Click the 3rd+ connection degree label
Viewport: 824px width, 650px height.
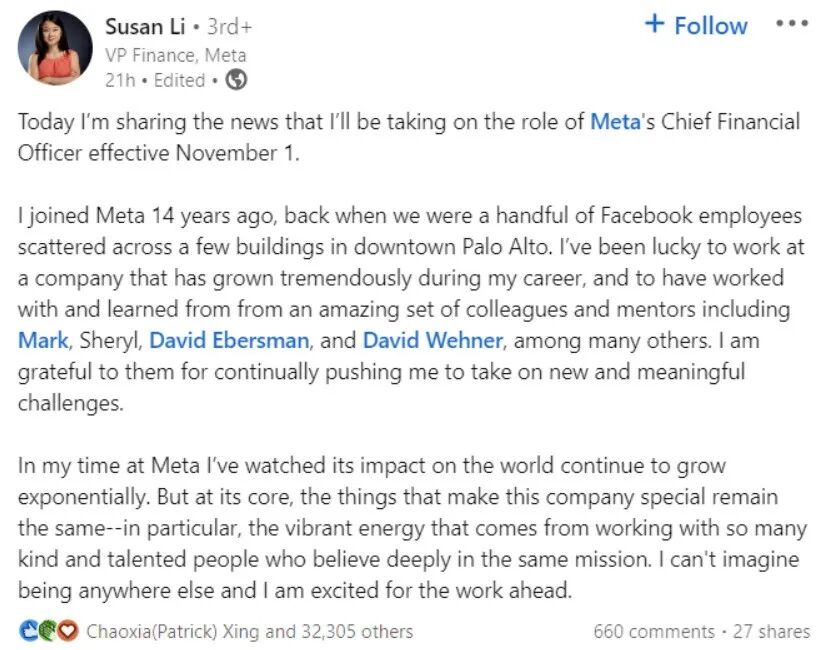[x=230, y=27]
